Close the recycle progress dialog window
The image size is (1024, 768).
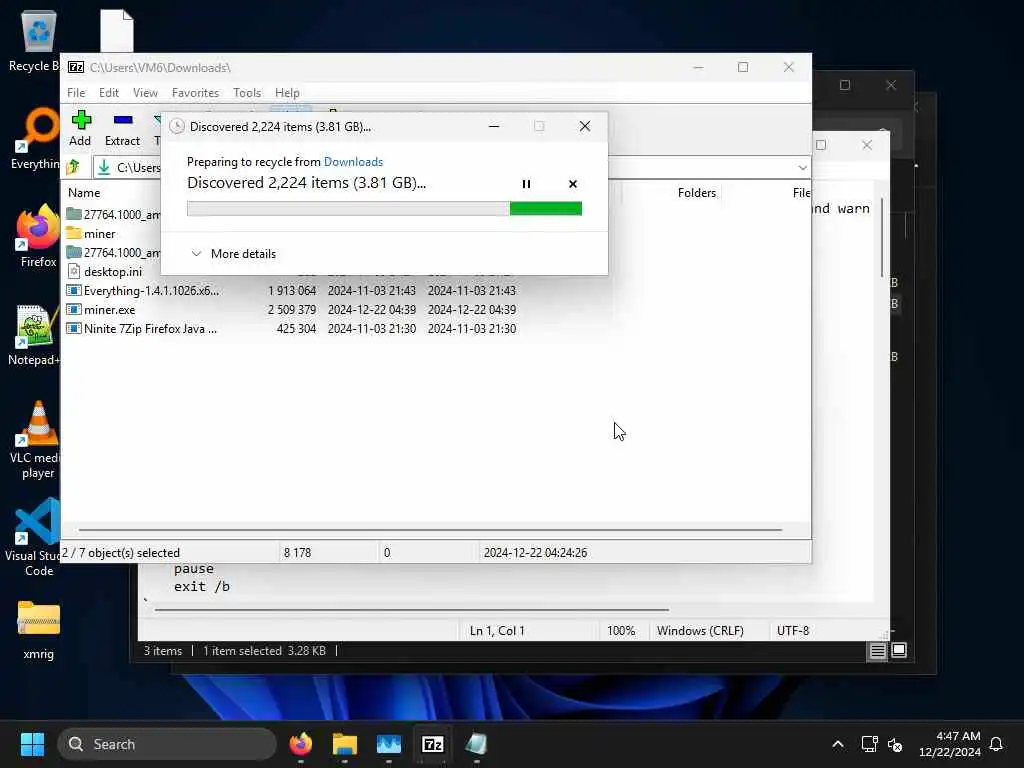click(x=585, y=127)
